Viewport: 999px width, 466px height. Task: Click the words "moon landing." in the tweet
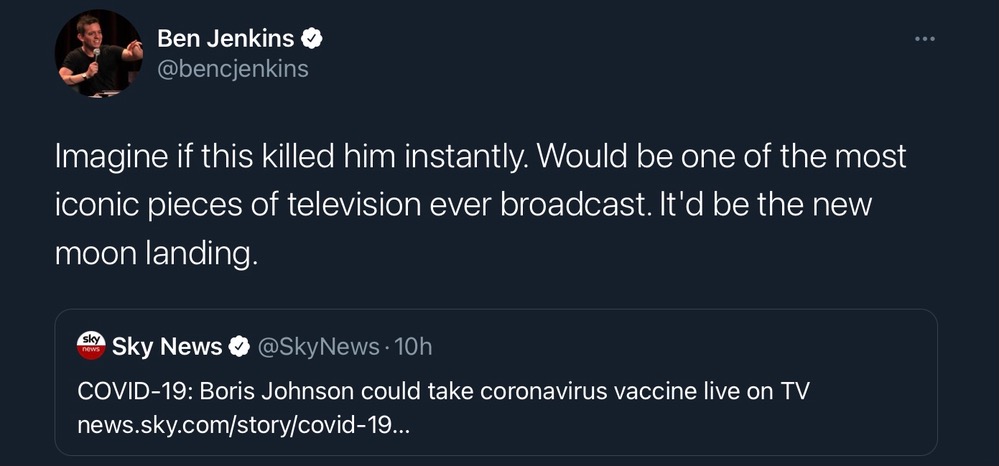156,254
